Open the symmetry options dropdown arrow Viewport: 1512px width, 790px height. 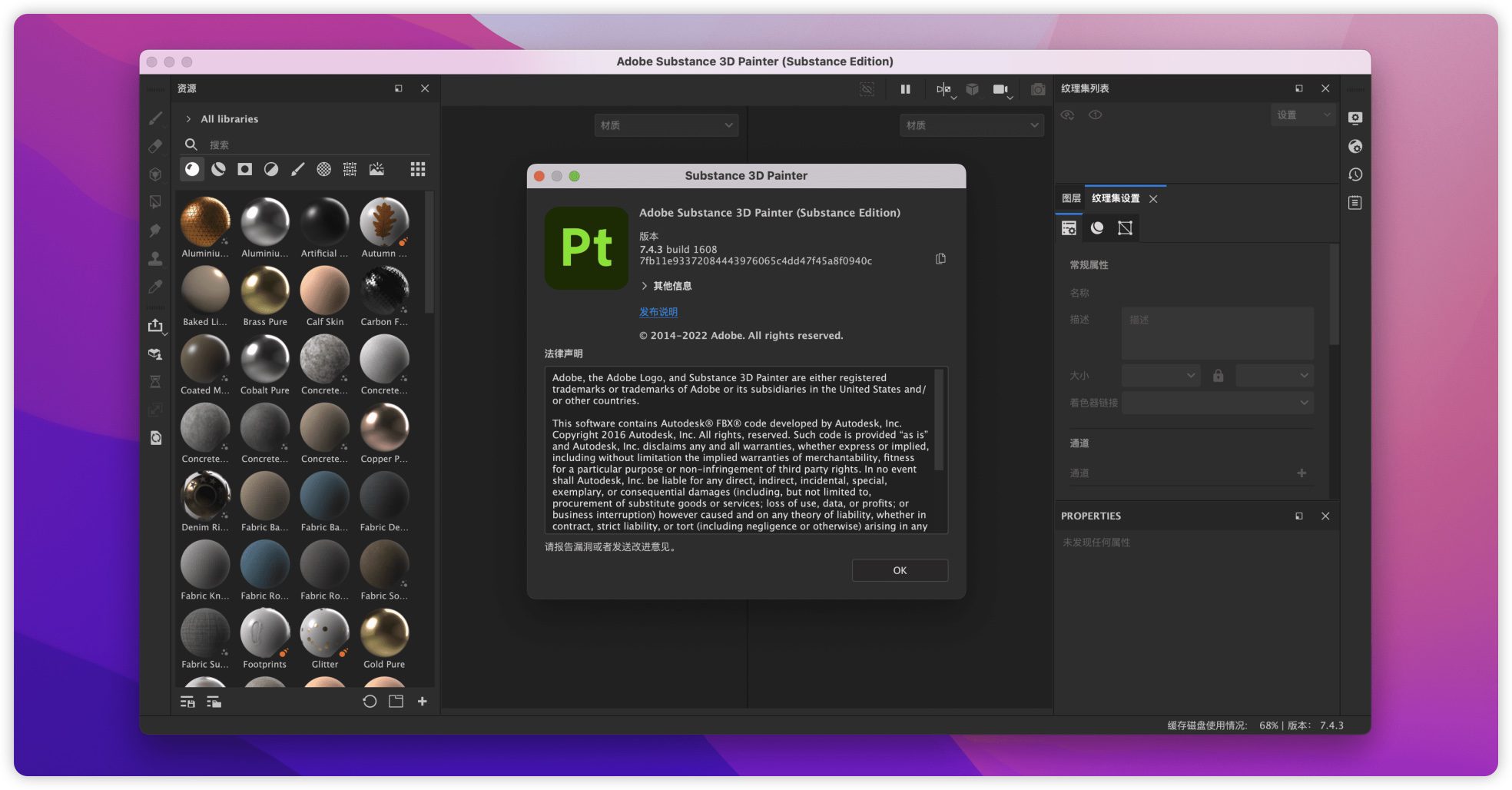[x=953, y=98]
